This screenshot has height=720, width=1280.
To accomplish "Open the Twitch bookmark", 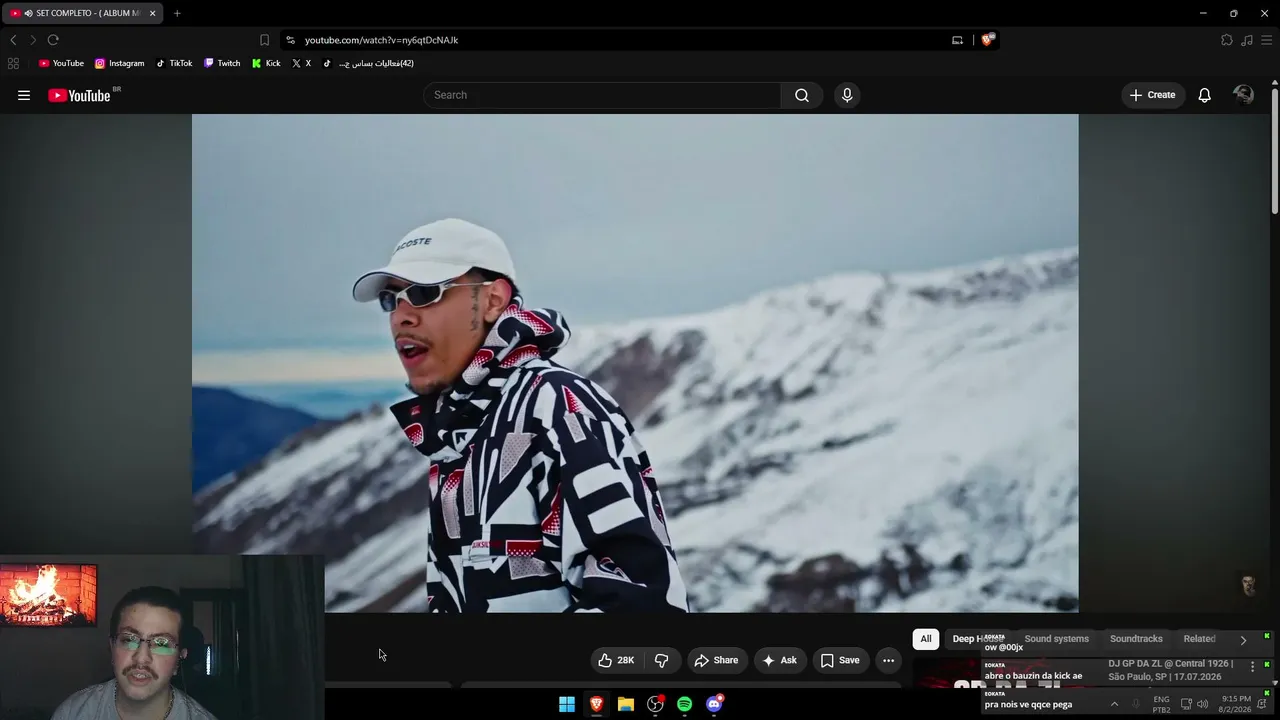I will click(x=222, y=63).
